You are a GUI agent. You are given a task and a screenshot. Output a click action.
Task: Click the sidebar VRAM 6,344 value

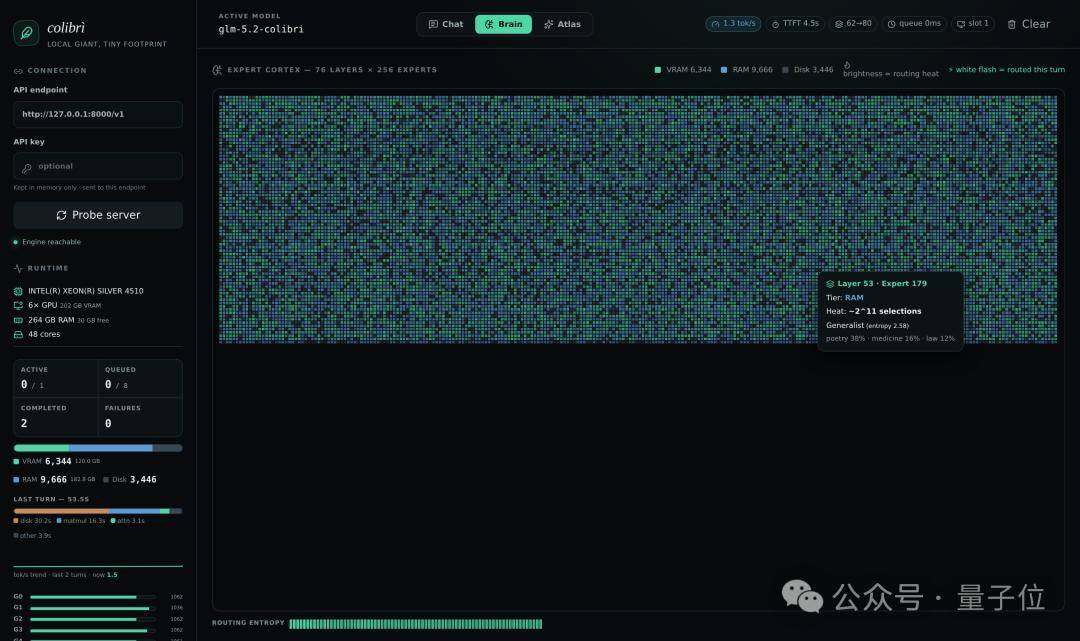(x=58, y=461)
